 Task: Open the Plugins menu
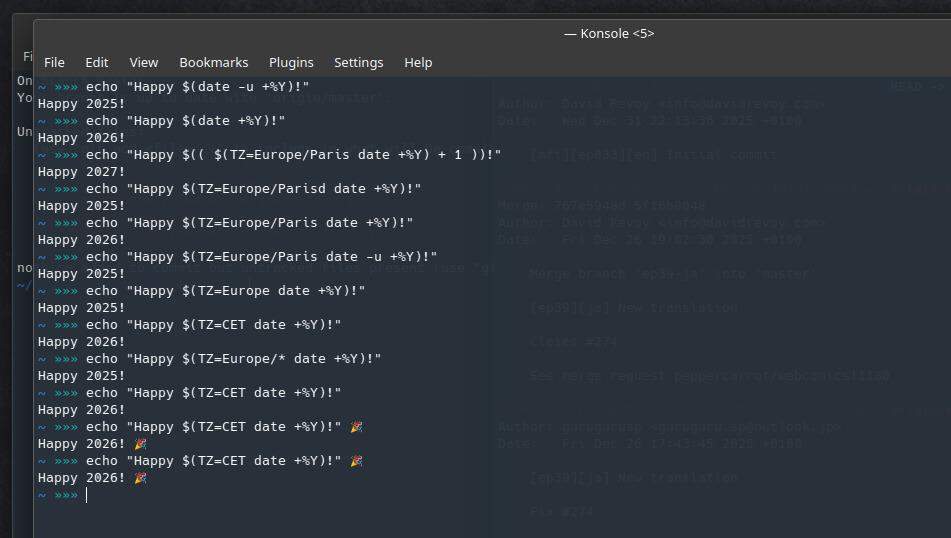coord(291,62)
